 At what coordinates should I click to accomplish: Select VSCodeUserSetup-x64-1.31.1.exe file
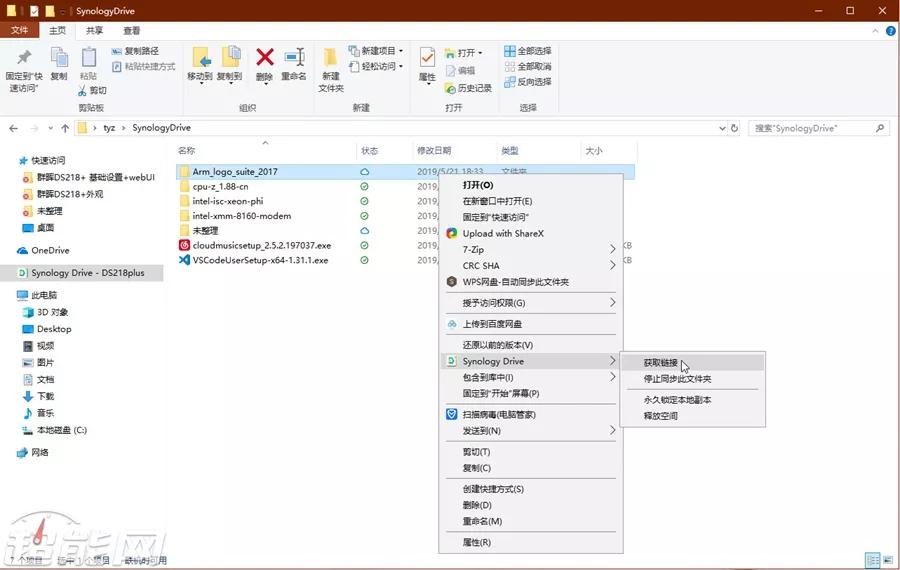[x=260, y=260]
